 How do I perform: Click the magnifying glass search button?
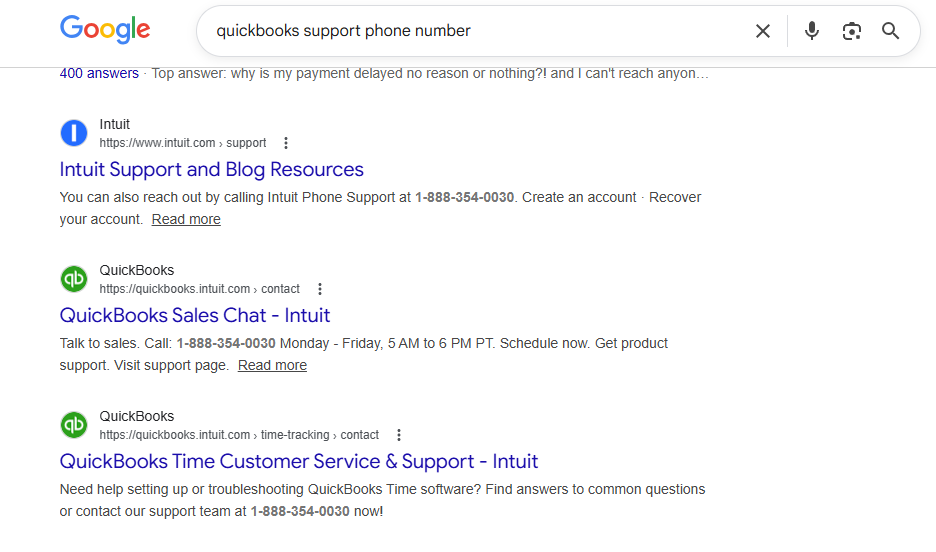[891, 31]
